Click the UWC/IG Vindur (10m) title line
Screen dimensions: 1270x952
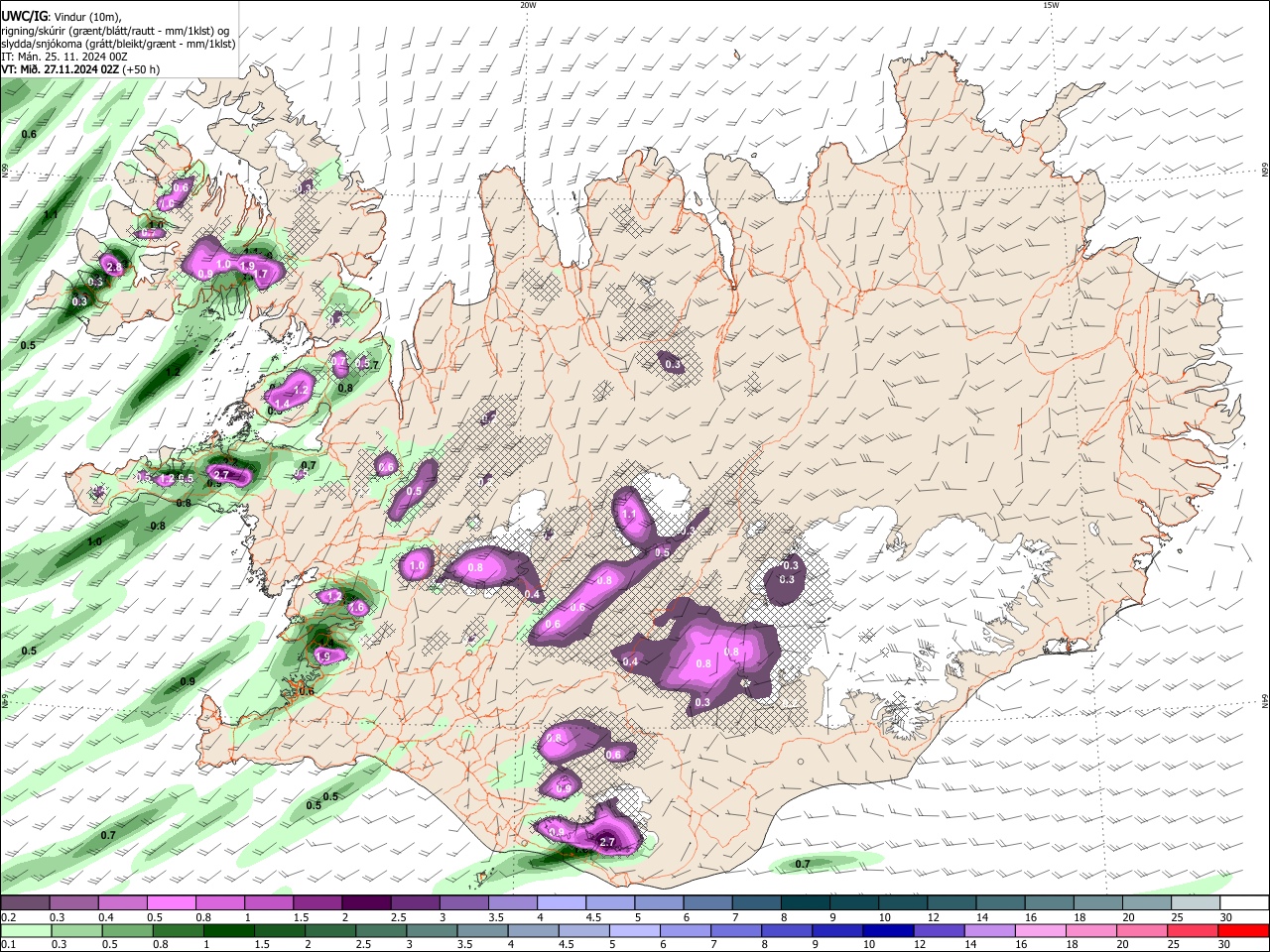pos(62,16)
